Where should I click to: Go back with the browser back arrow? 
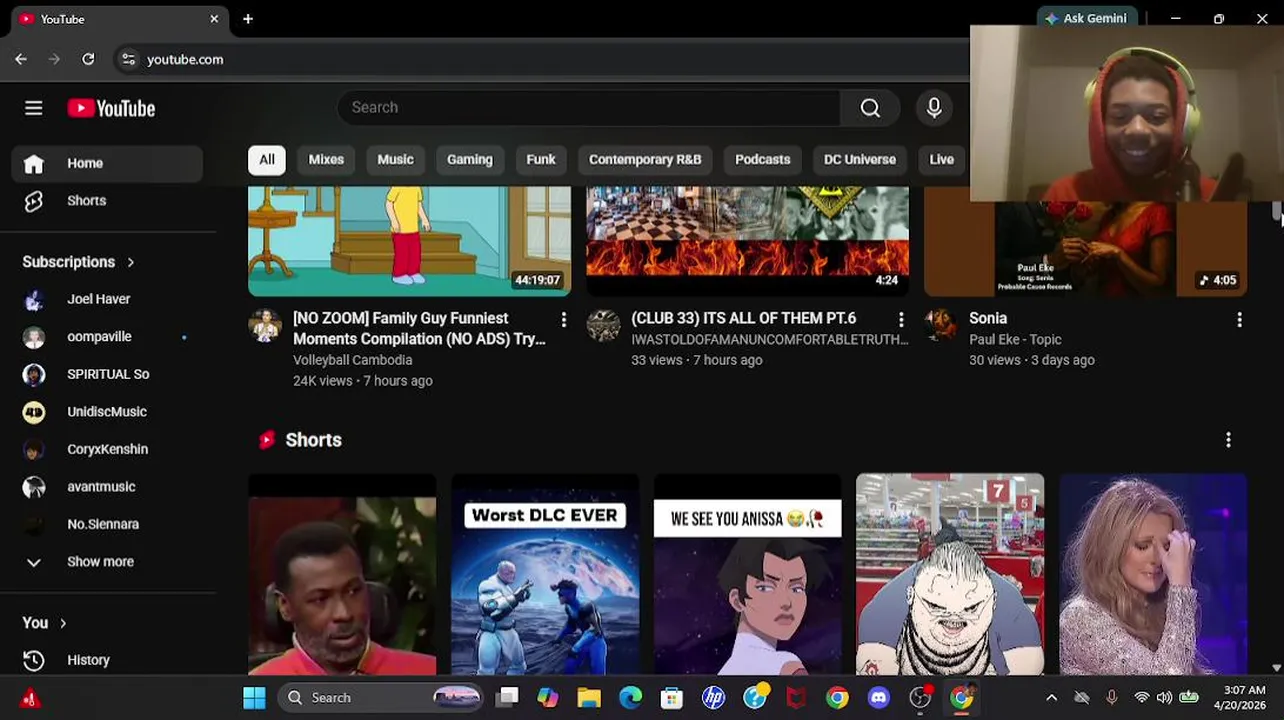(21, 59)
